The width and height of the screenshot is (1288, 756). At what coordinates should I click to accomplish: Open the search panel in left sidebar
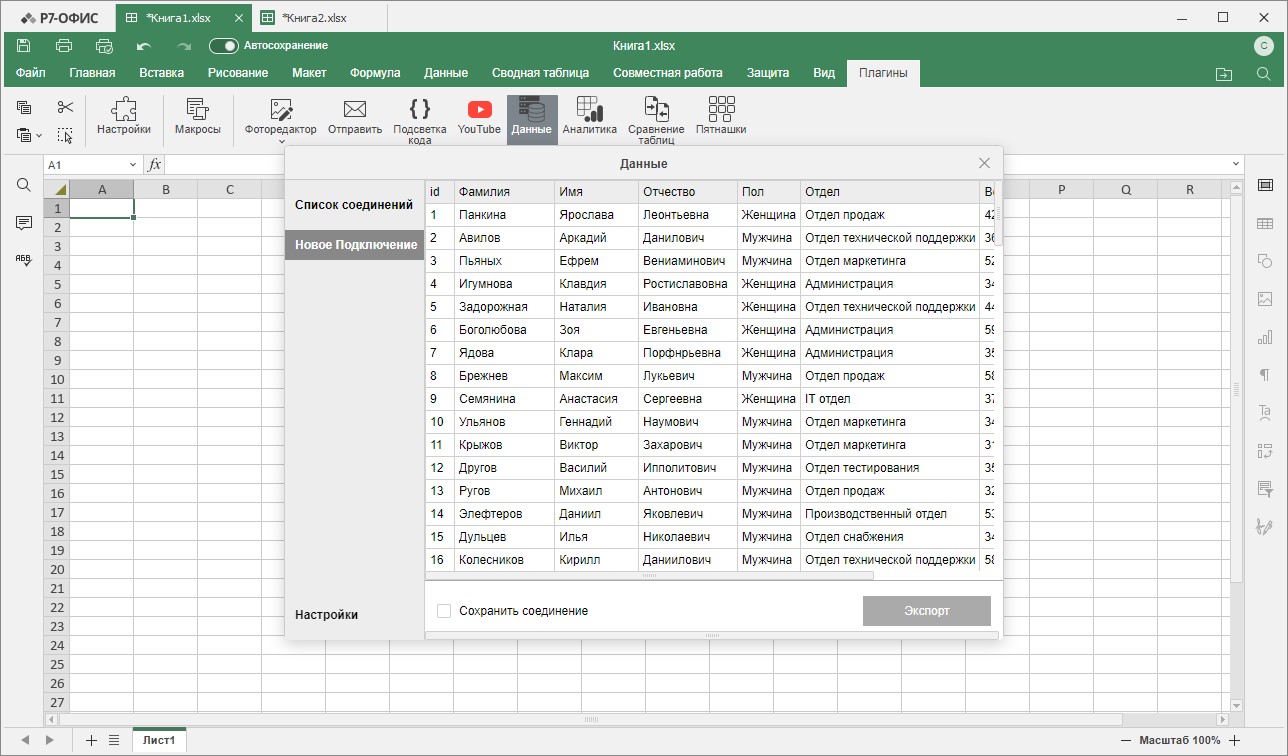coord(24,185)
